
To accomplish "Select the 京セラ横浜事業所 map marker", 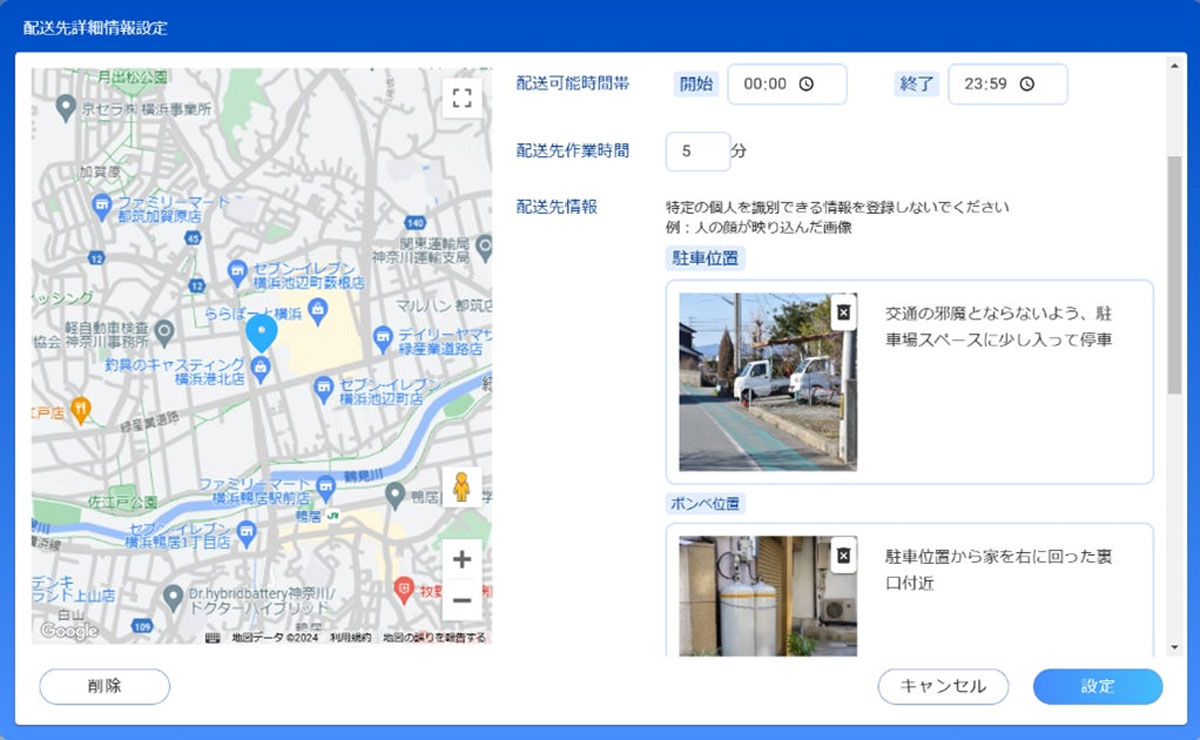I will (65, 106).
